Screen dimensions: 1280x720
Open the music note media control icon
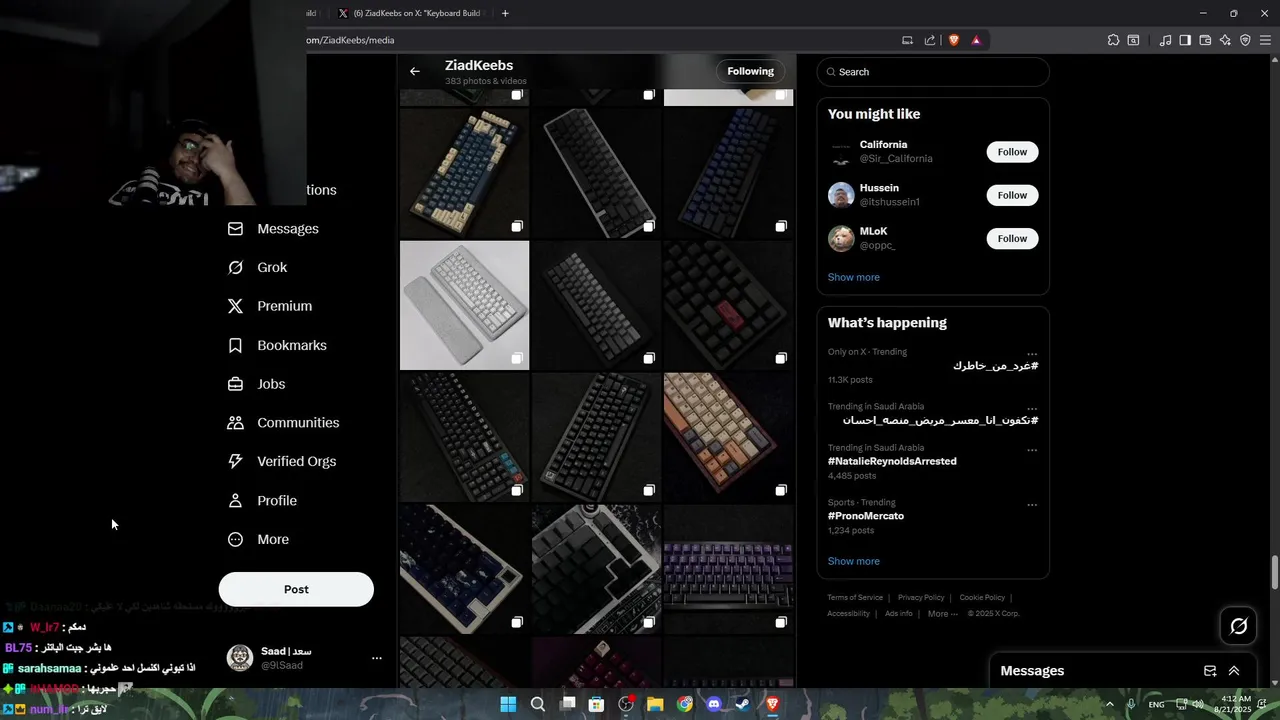[x=1165, y=40]
